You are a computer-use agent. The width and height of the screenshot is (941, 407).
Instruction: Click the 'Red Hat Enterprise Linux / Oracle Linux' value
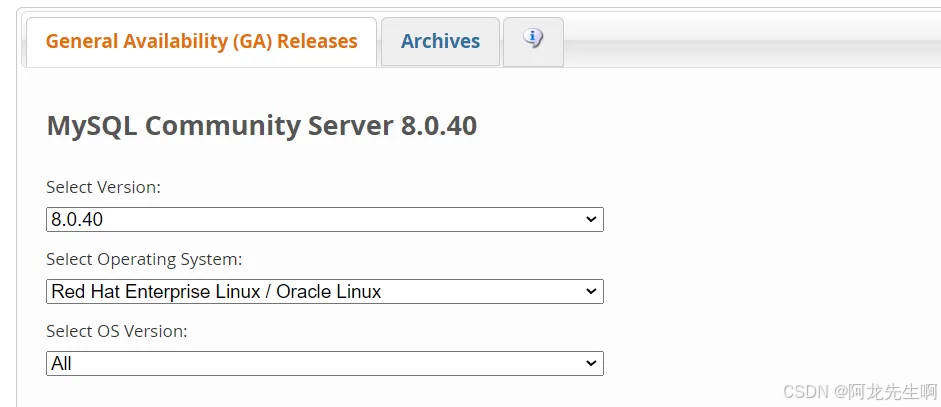(x=216, y=292)
